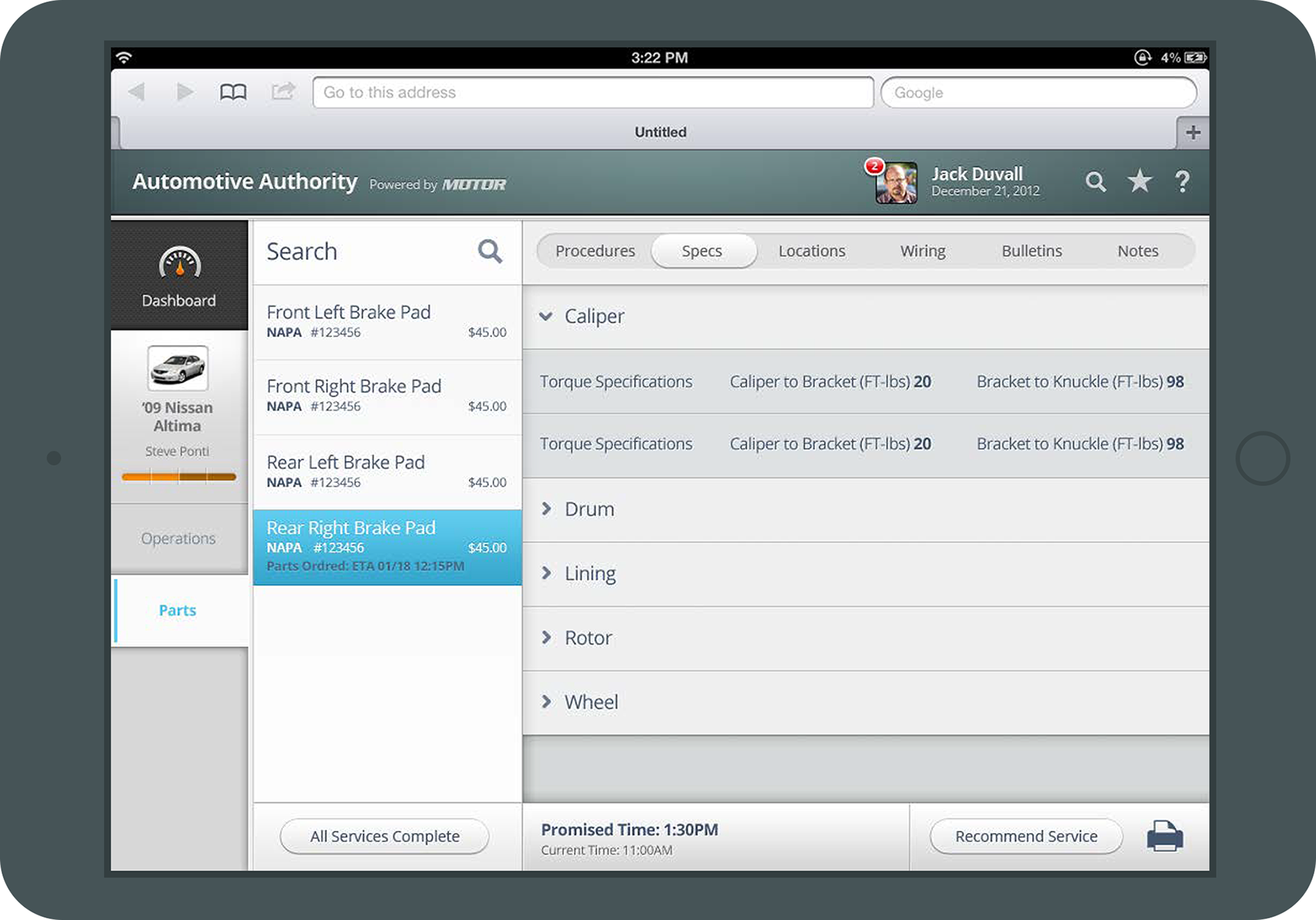
Task: Expand the Drum section
Action: [546, 509]
